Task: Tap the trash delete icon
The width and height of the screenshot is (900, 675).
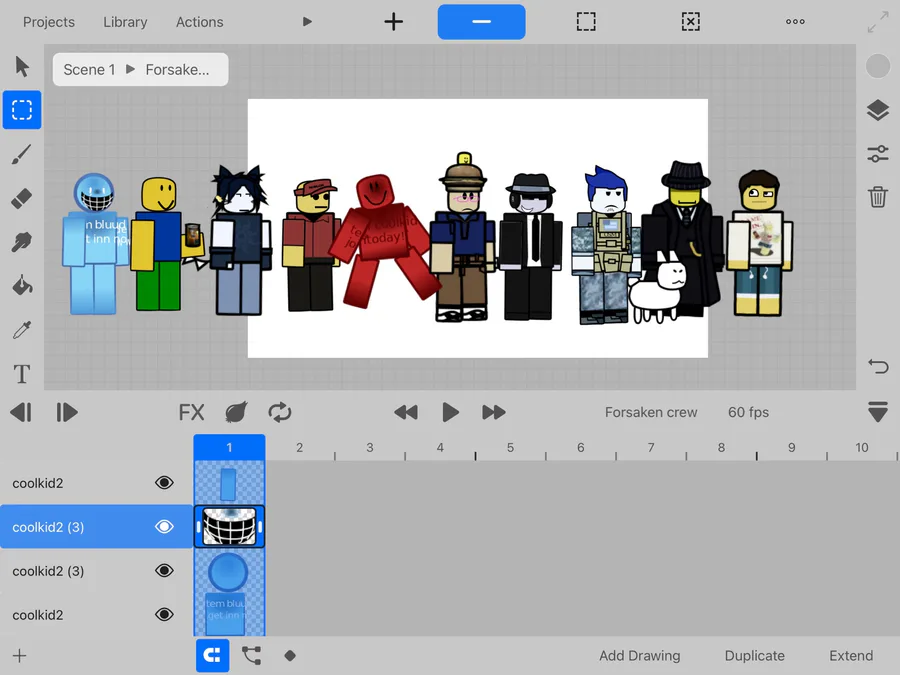Action: [878, 197]
